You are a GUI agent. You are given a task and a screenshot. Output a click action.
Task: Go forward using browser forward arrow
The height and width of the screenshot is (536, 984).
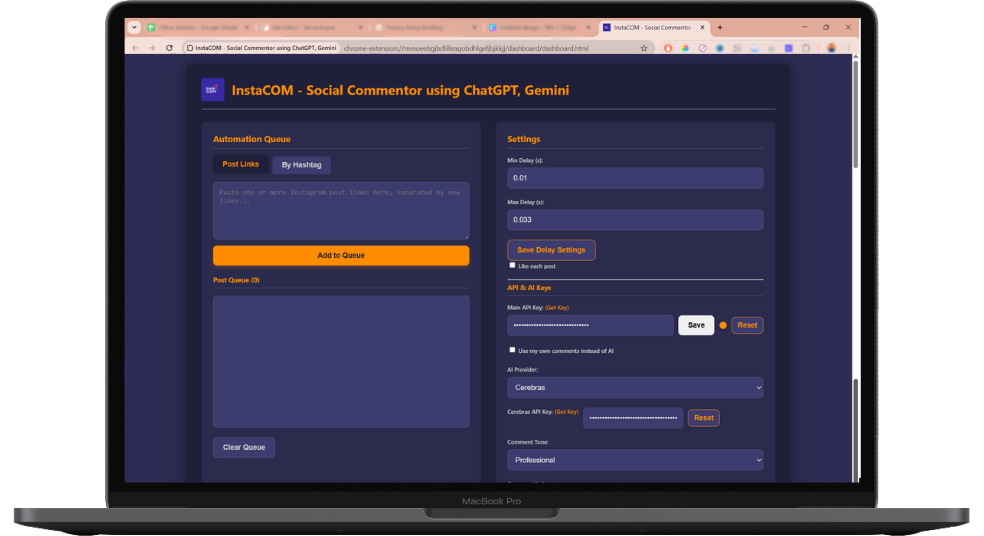coord(152,48)
